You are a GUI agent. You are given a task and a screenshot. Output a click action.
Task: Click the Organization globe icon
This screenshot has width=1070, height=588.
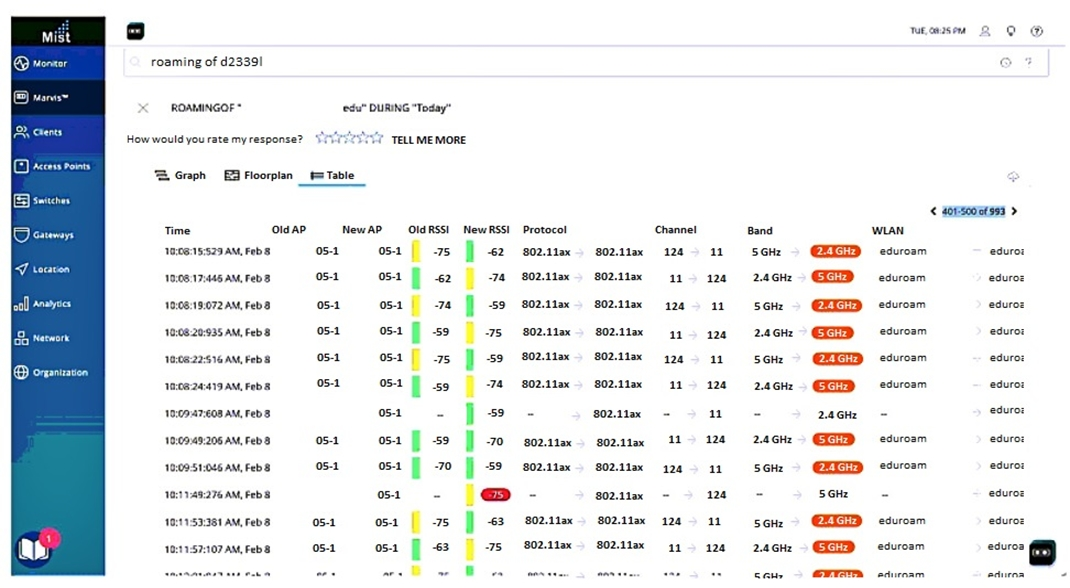22,372
